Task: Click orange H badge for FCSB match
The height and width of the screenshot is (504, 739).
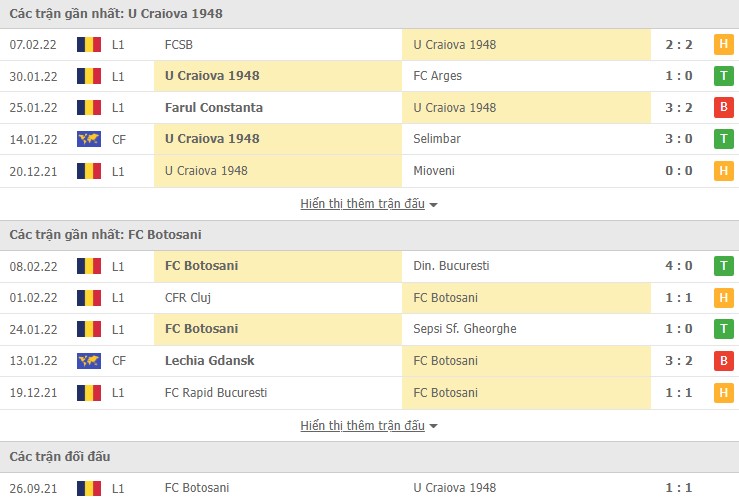Action: 723,45
